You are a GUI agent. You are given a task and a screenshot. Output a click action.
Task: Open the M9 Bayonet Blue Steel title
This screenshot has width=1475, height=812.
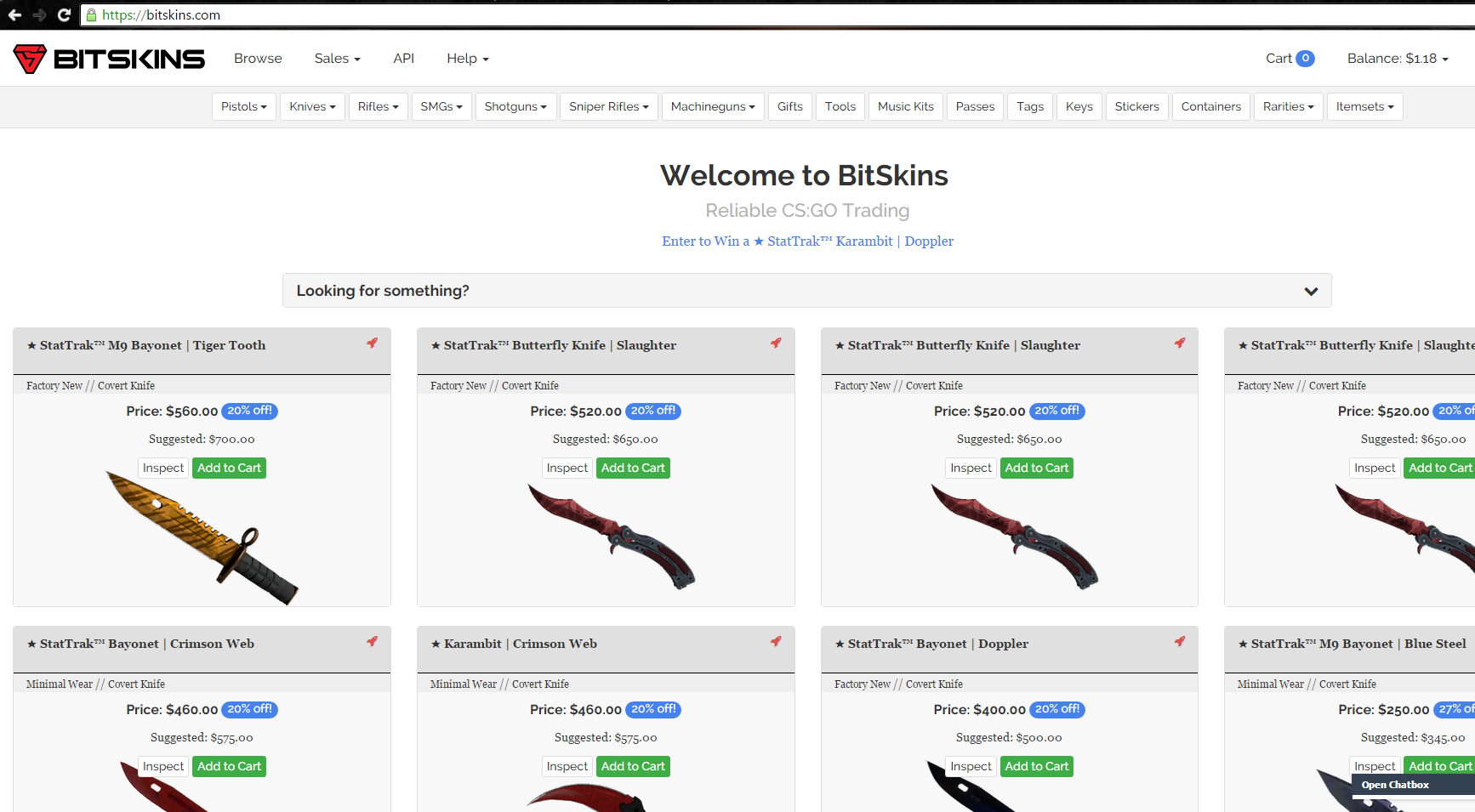click(x=1353, y=644)
